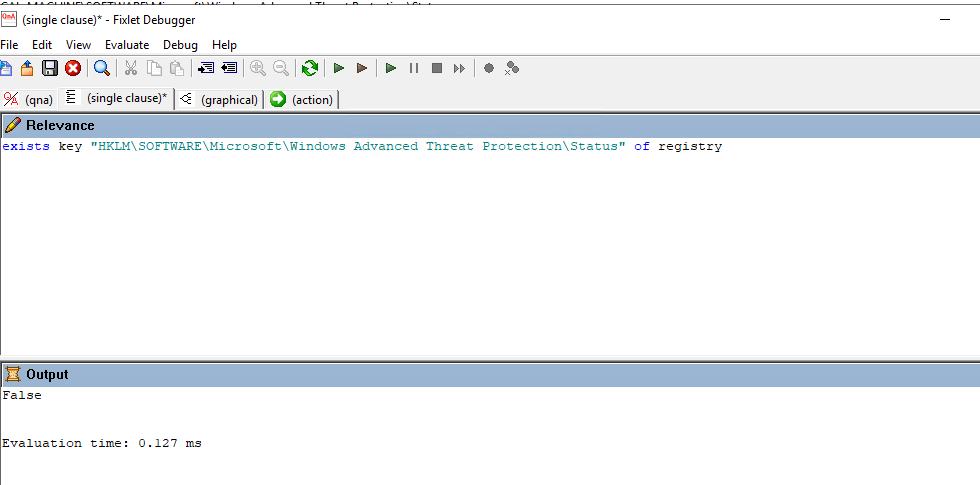
Task: Click the New document toolbar icon
Action: point(5,68)
